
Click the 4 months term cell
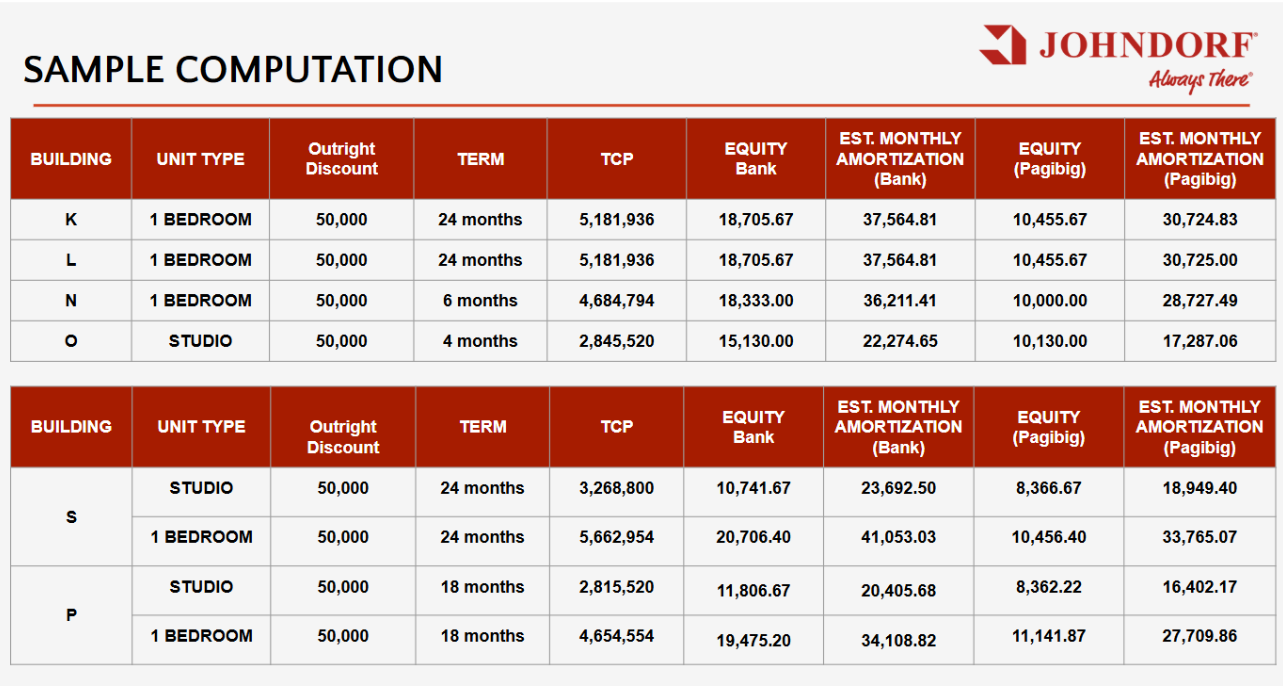click(480, 341)
